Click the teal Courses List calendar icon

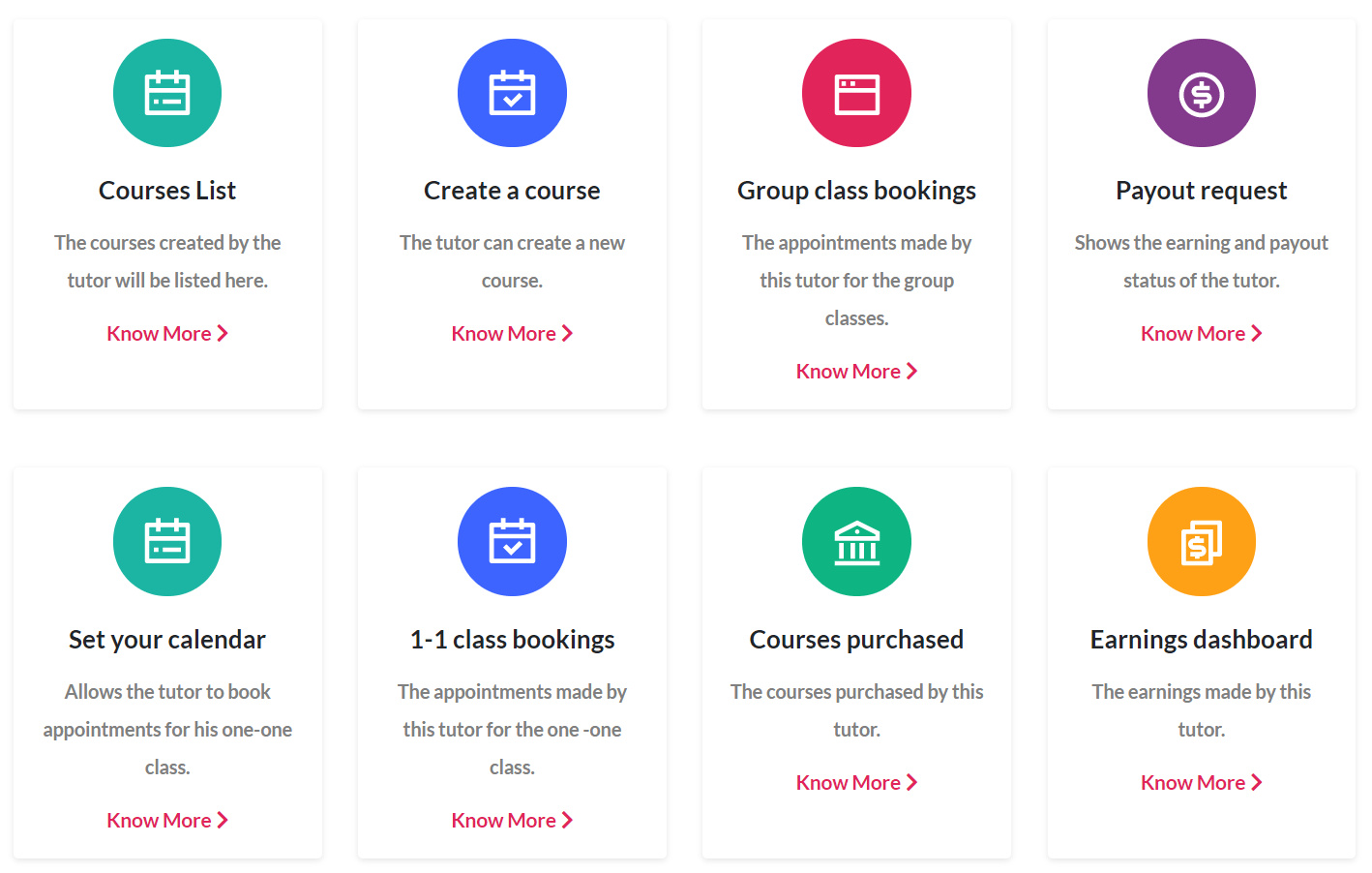coord(167,93)
